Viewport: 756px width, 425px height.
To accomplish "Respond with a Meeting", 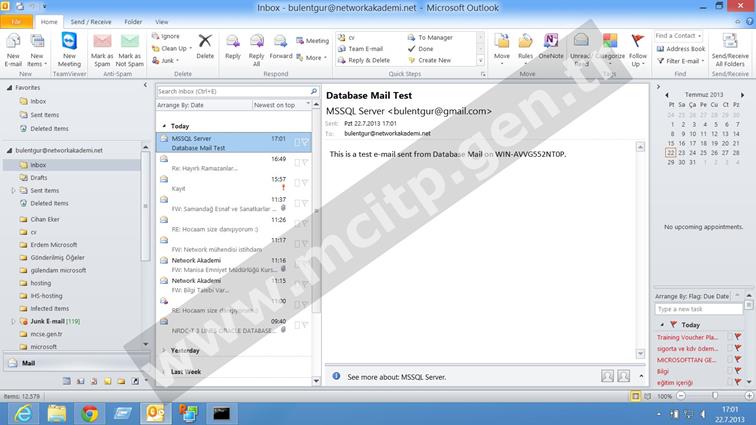I will point(312,41).
